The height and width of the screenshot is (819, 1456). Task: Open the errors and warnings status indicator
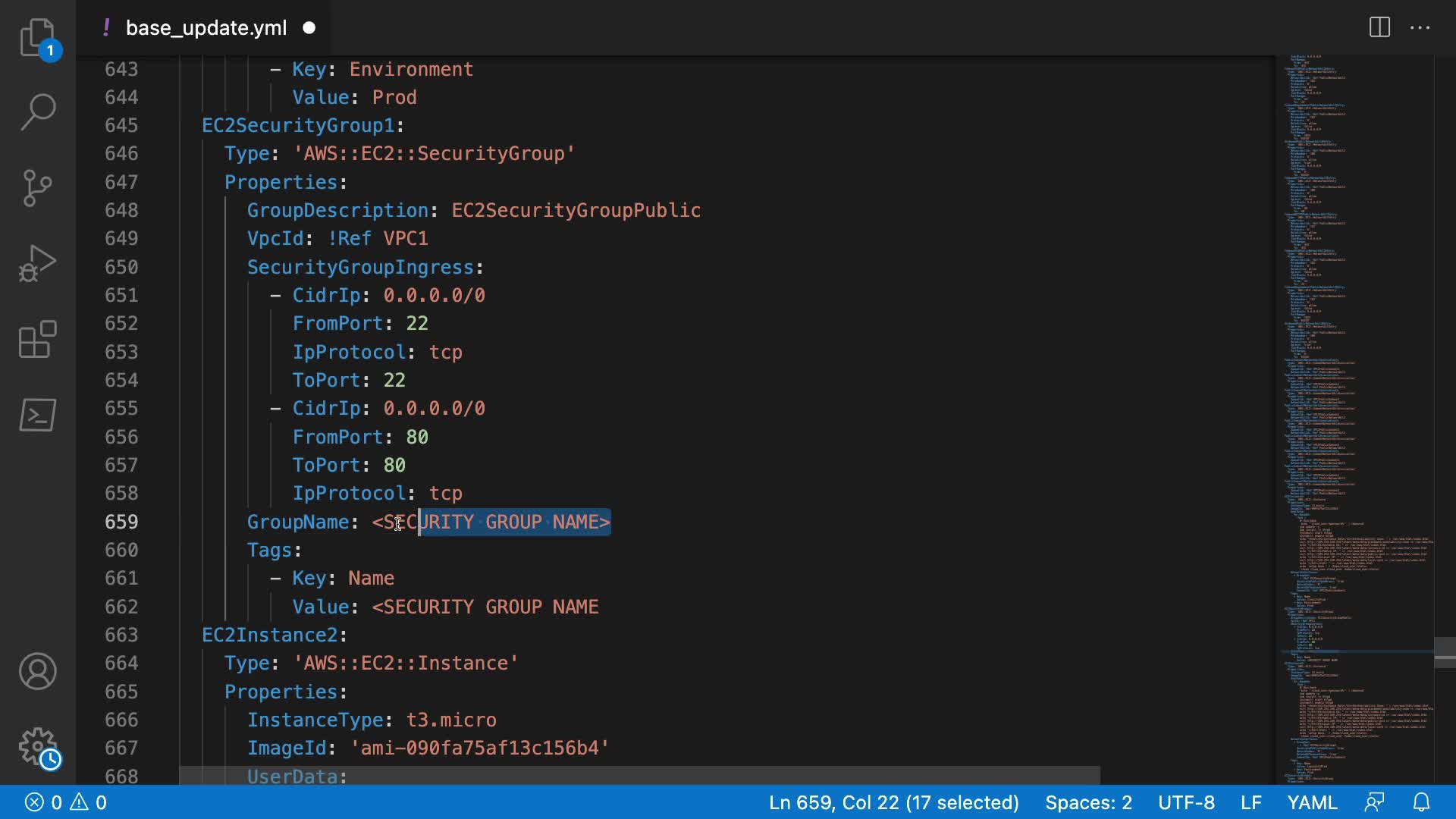pos(66,802)
